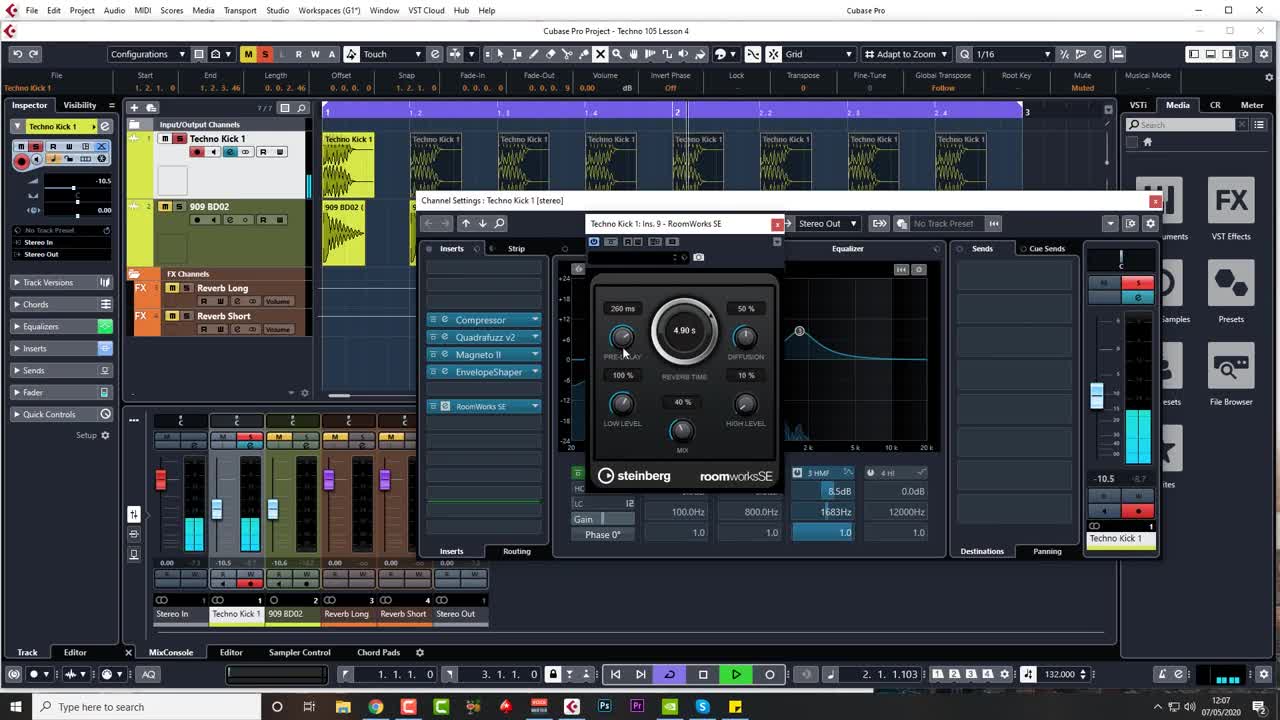Select the Erase tool
The width and height of the screenshot is (1280, 720).
[x=551, y=54]
